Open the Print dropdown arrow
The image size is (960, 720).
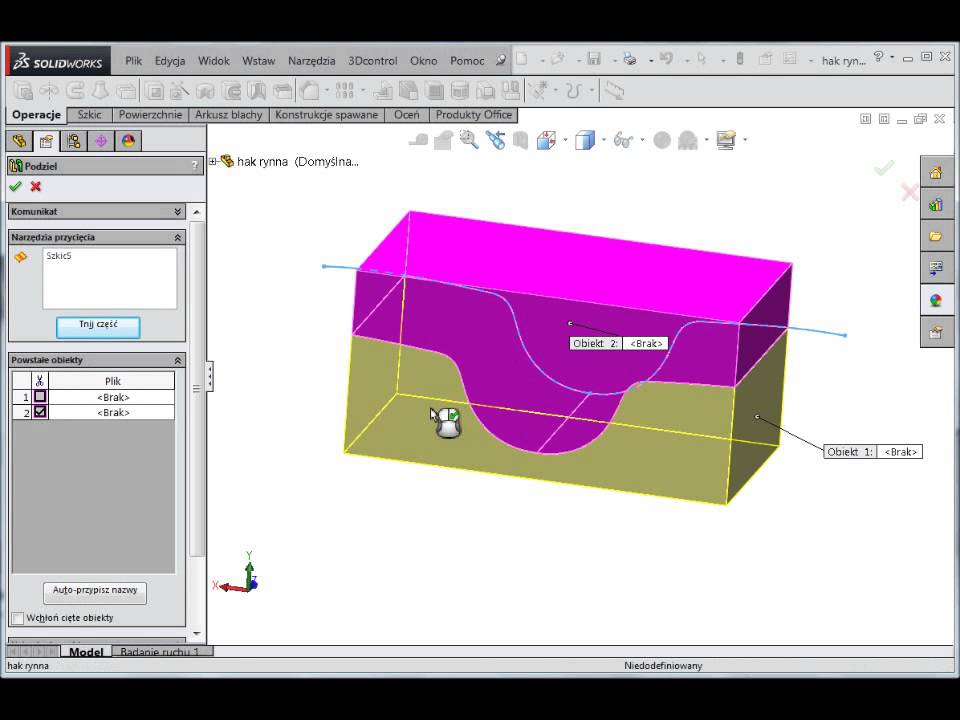pos(650,60)
